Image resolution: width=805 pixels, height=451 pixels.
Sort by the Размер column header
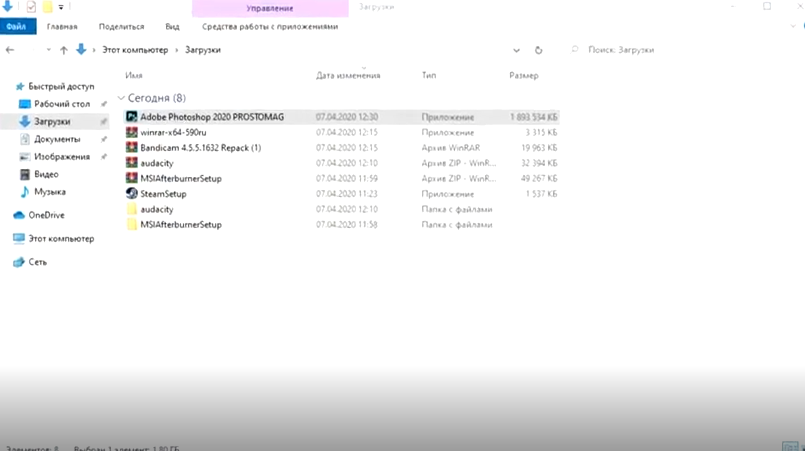(524, 76)
